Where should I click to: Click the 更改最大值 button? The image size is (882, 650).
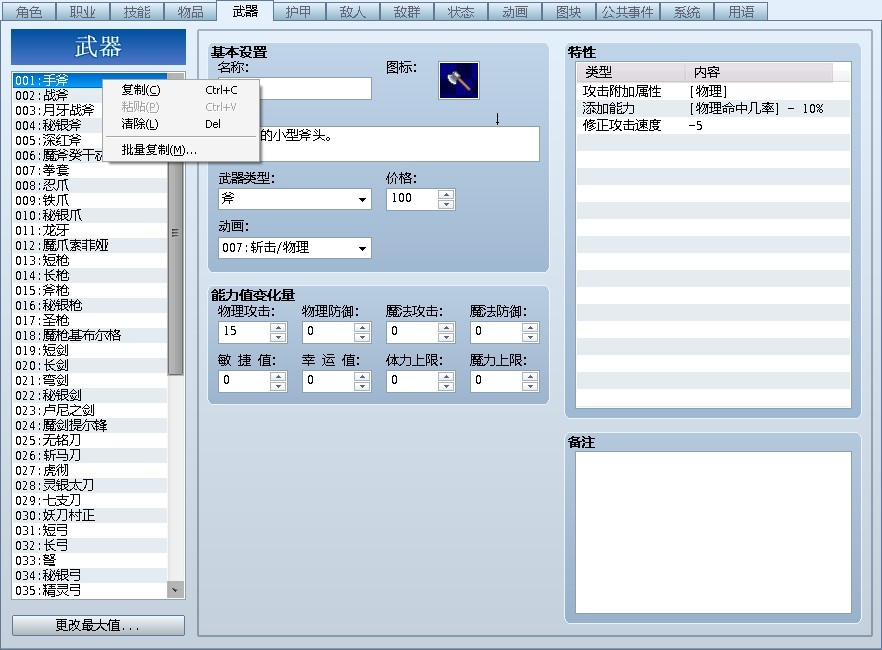coord(97,625)
